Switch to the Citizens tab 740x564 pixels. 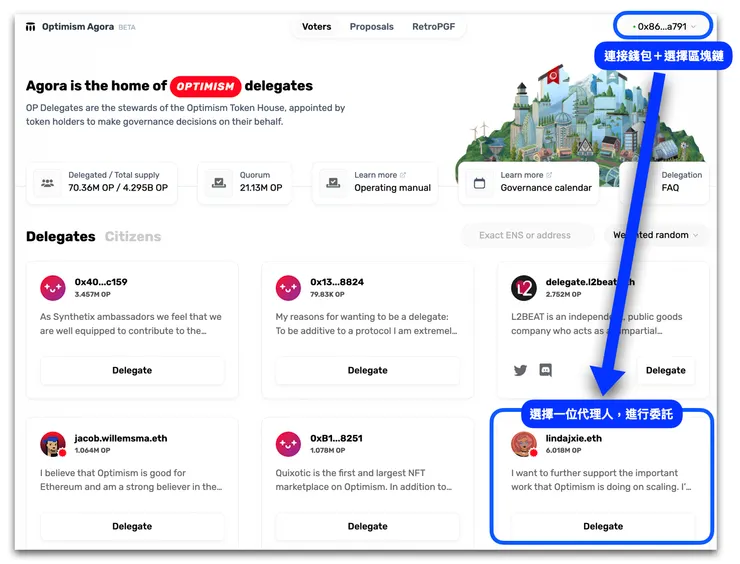[133, 236]
